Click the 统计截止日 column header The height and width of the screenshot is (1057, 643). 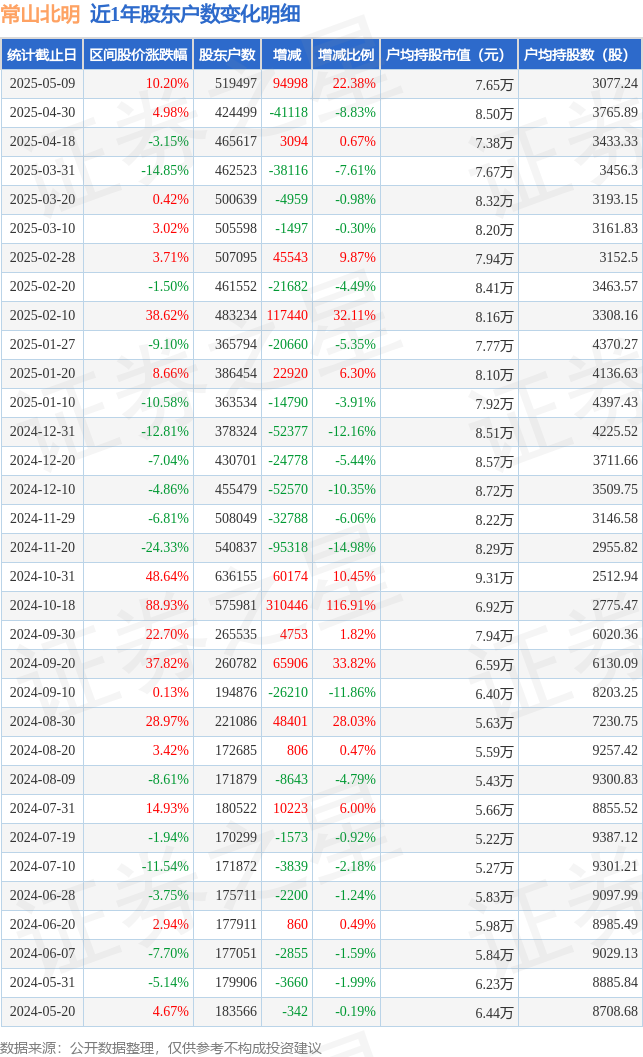(42, 55)
